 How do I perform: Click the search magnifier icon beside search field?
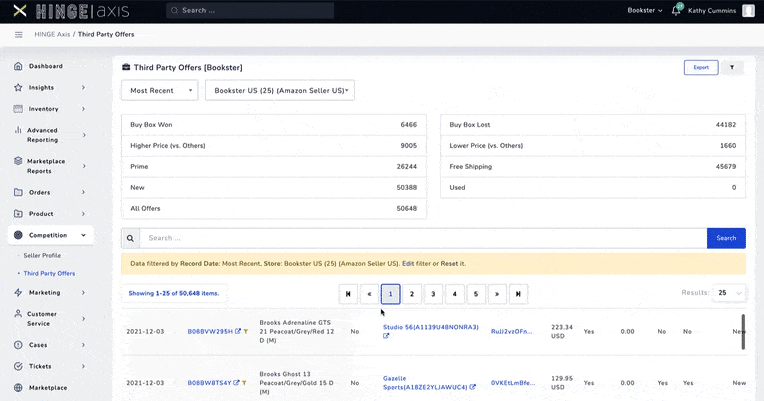pos(130,238)
